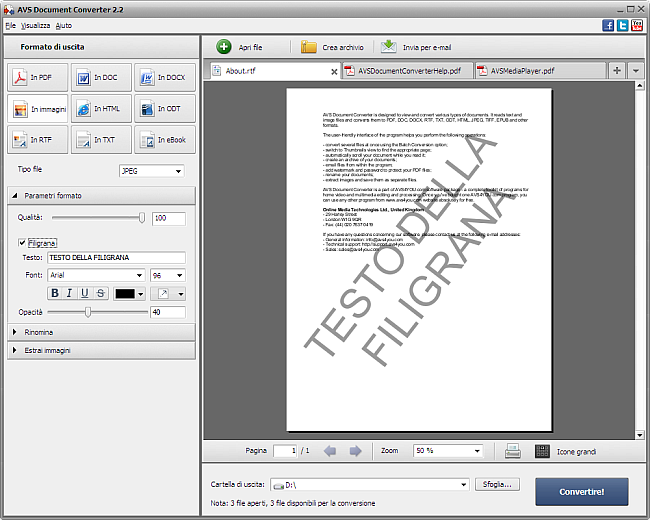This screenshot has width=650, height=520.
Task: Click the Qualità slider handle
Action: click(142, 218)
